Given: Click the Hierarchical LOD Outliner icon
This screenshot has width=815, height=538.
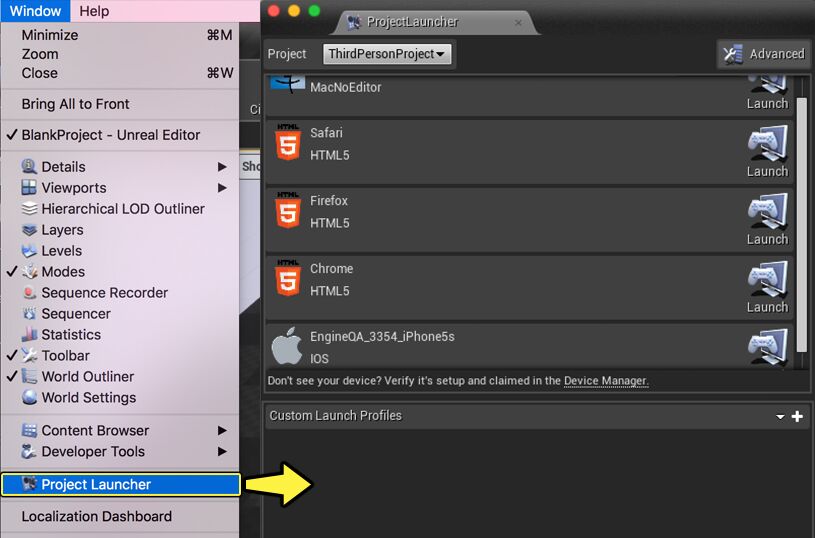Looking at the screenshot, I should click(29, 208).
